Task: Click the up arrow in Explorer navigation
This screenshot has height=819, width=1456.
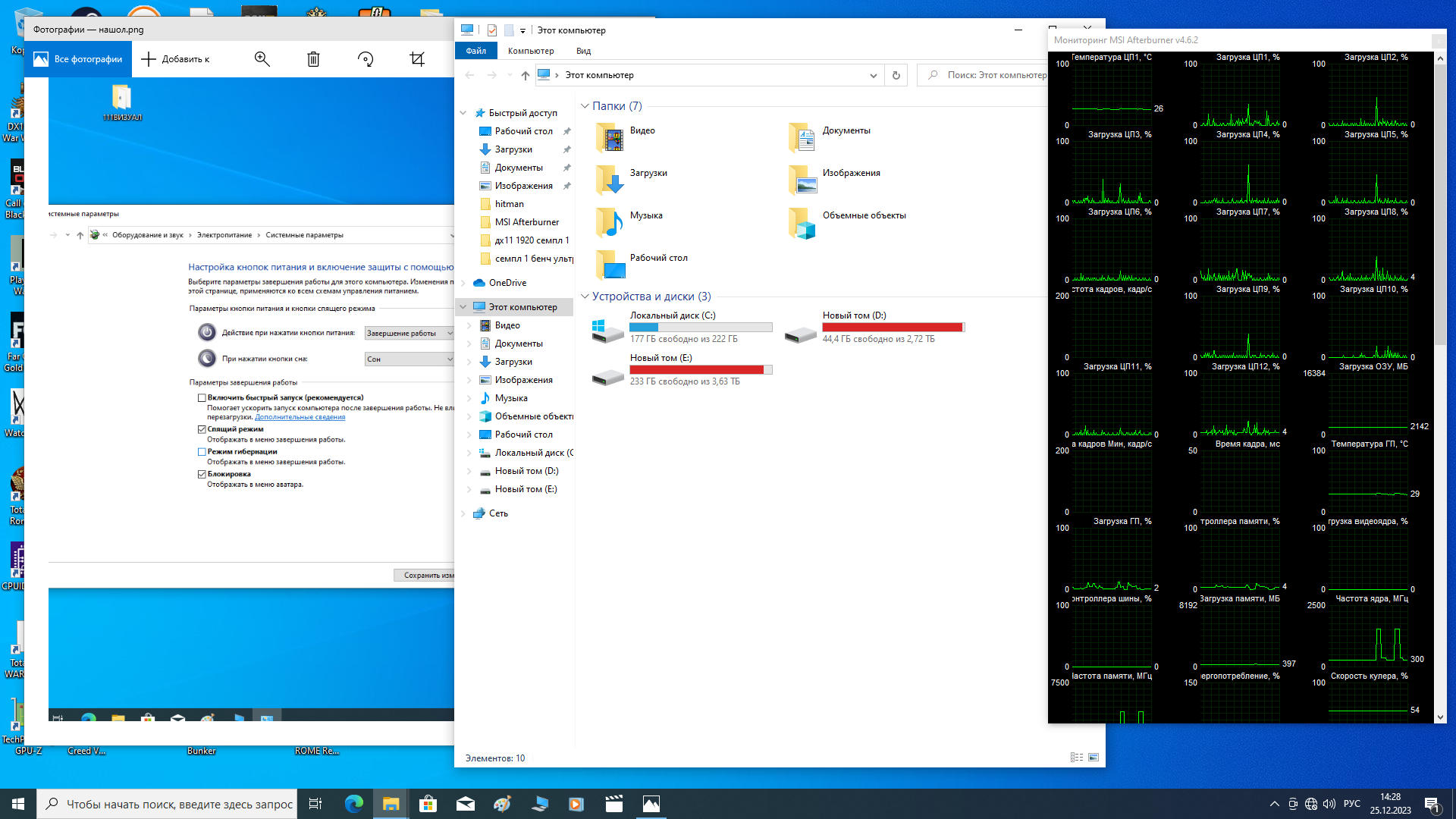Action: point(526,75)
